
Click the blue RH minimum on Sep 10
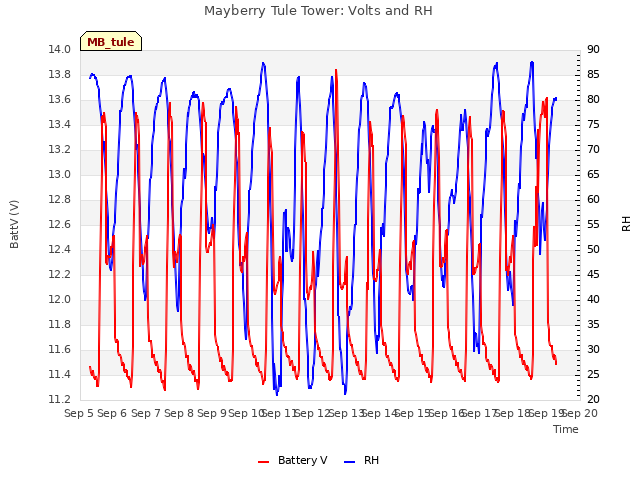277,393
